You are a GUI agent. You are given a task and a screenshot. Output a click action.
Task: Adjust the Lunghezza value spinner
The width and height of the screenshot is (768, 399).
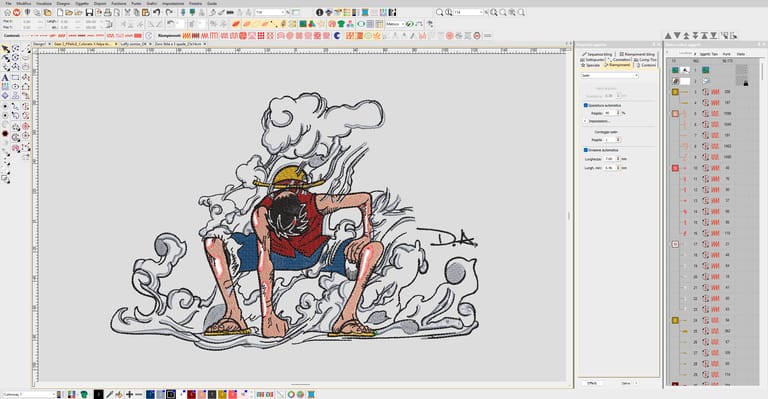coord(618,159)
